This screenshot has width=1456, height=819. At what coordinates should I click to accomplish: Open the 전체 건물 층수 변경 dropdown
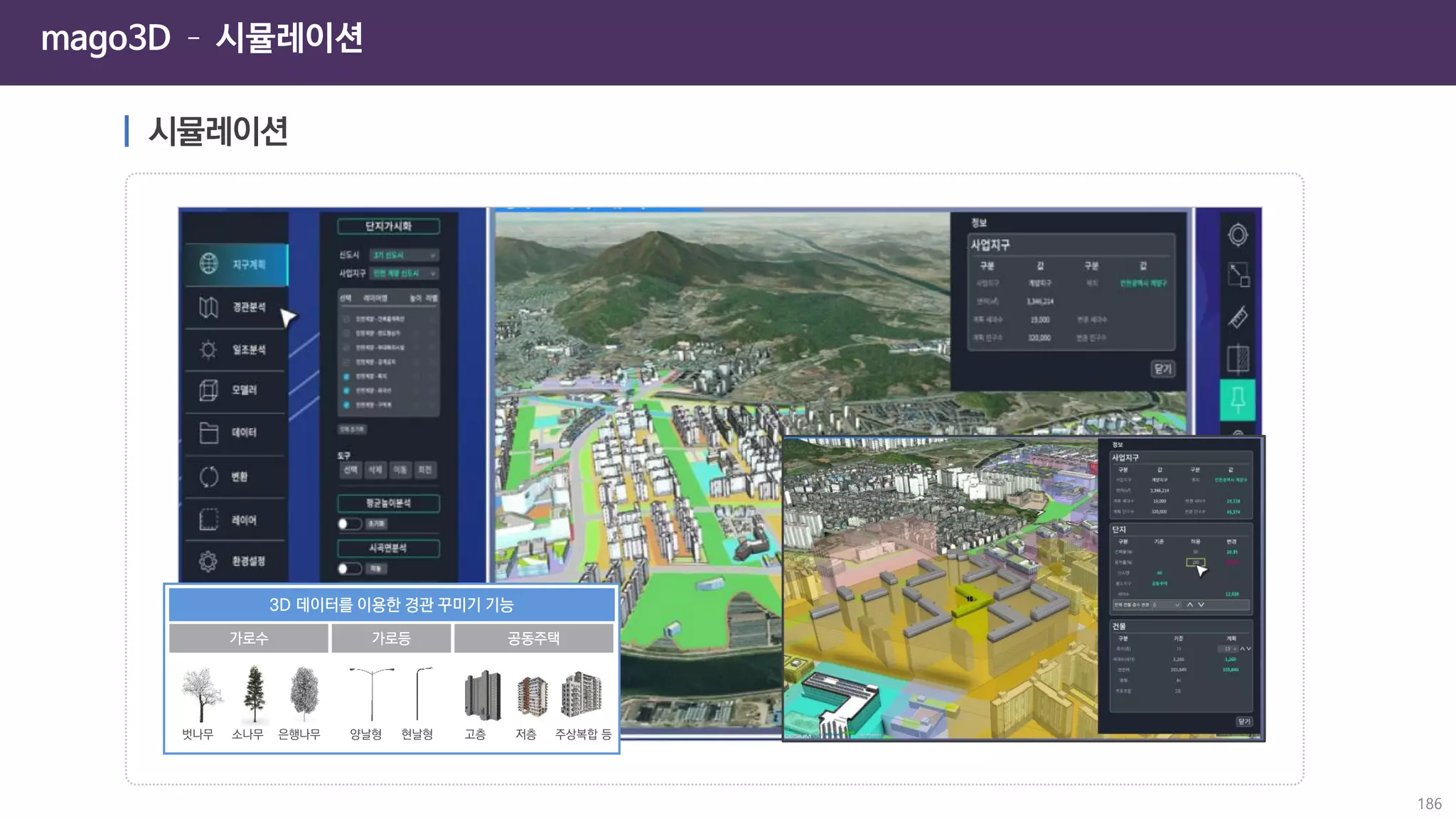pyautogui.click(x=1166, y=605)
